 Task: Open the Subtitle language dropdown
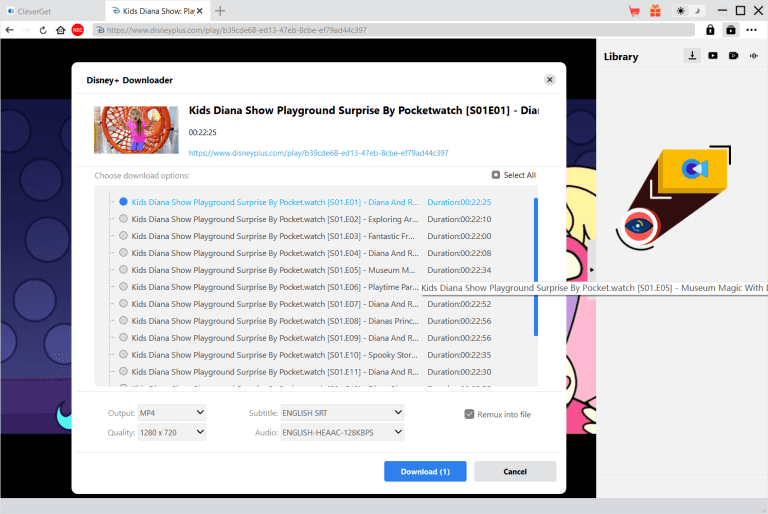[342, 412]
